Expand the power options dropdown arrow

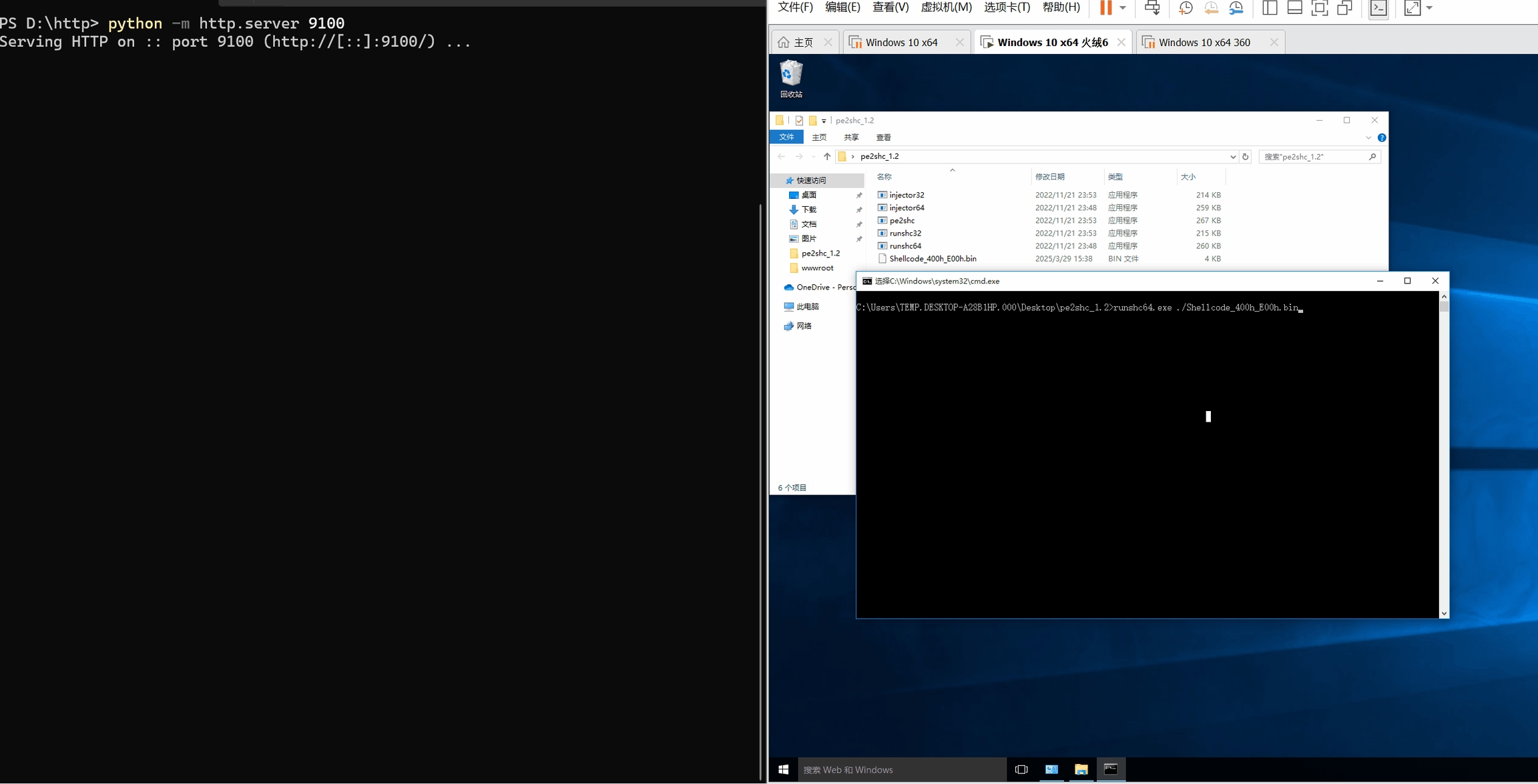[x=1123, y=7]
